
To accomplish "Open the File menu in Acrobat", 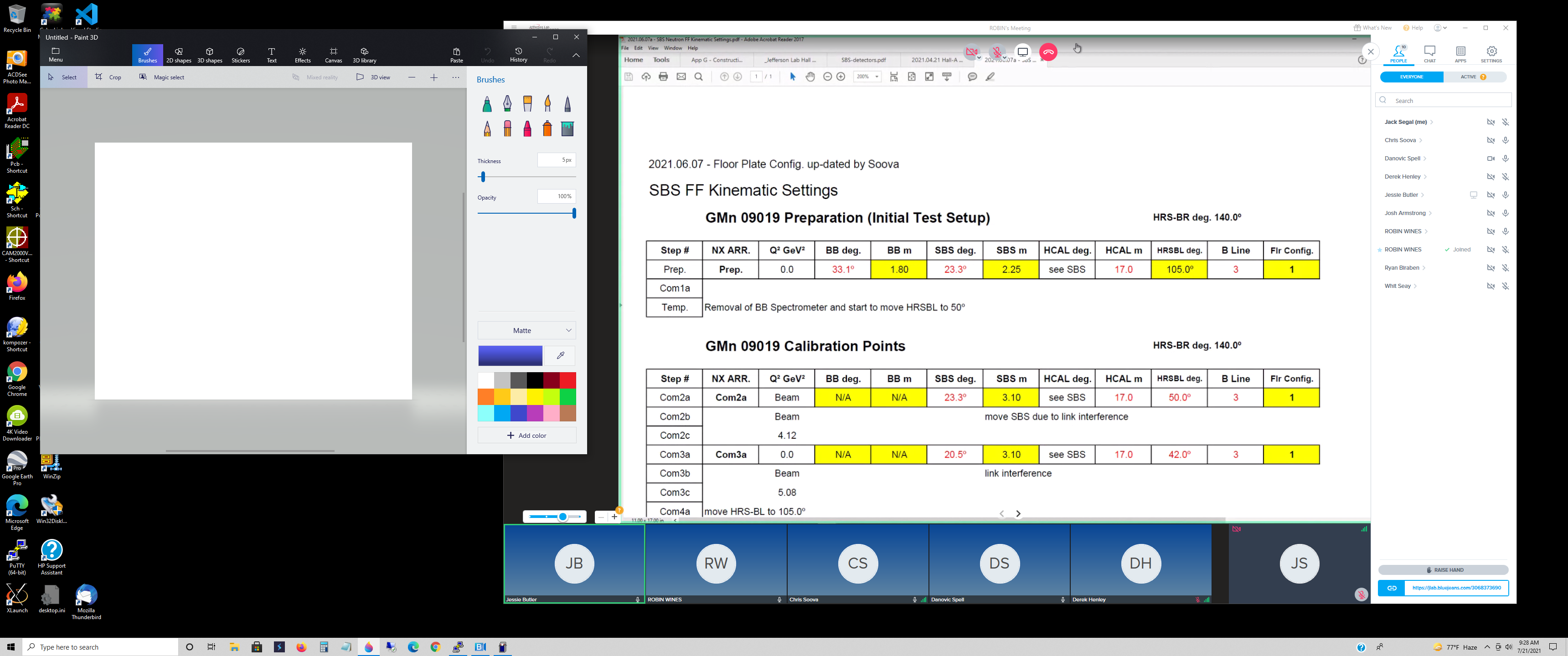I will click(624, 48).
